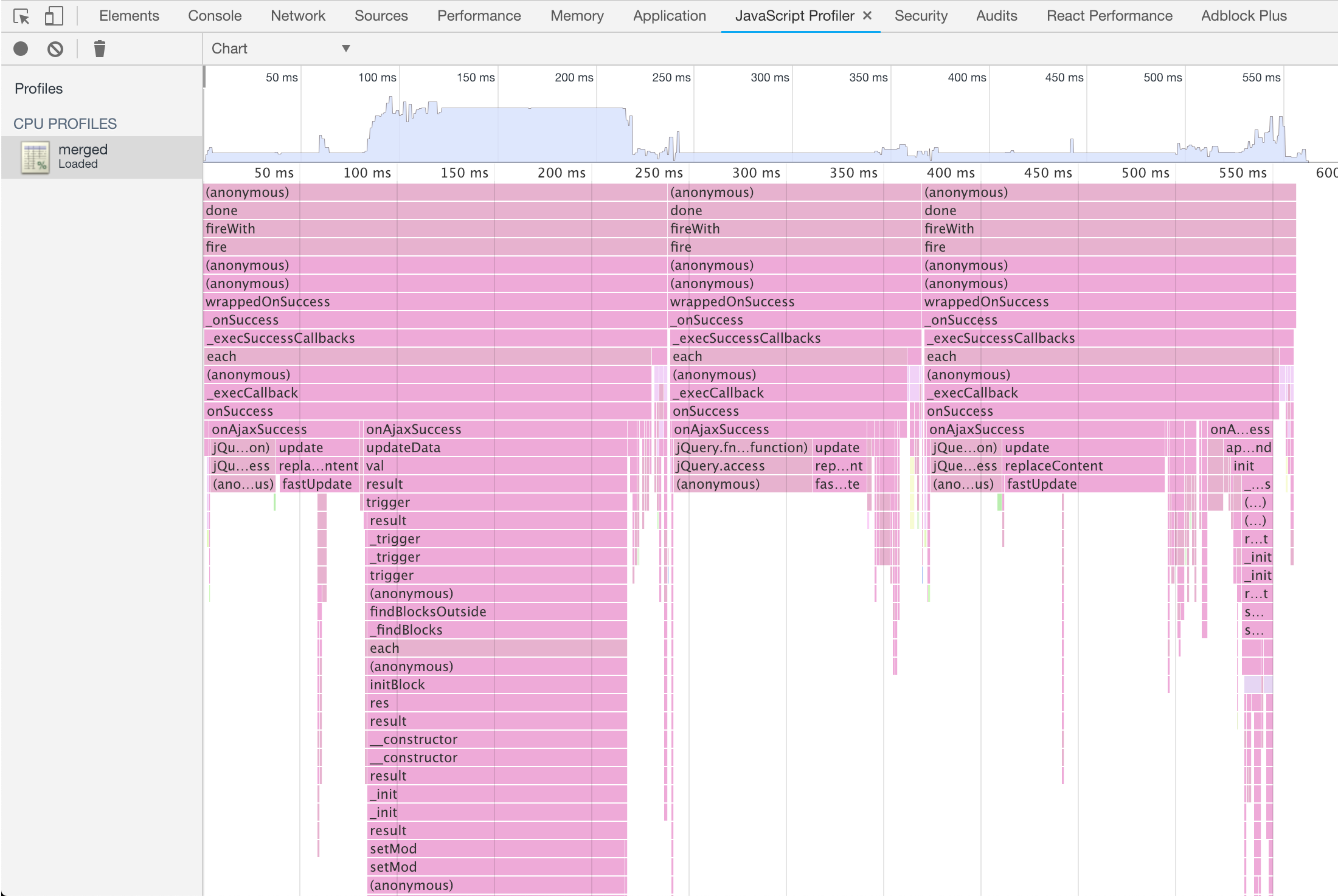This screenshot has width=1338, height=896.
Task: Open the Network tab
Action: (298, 16)
